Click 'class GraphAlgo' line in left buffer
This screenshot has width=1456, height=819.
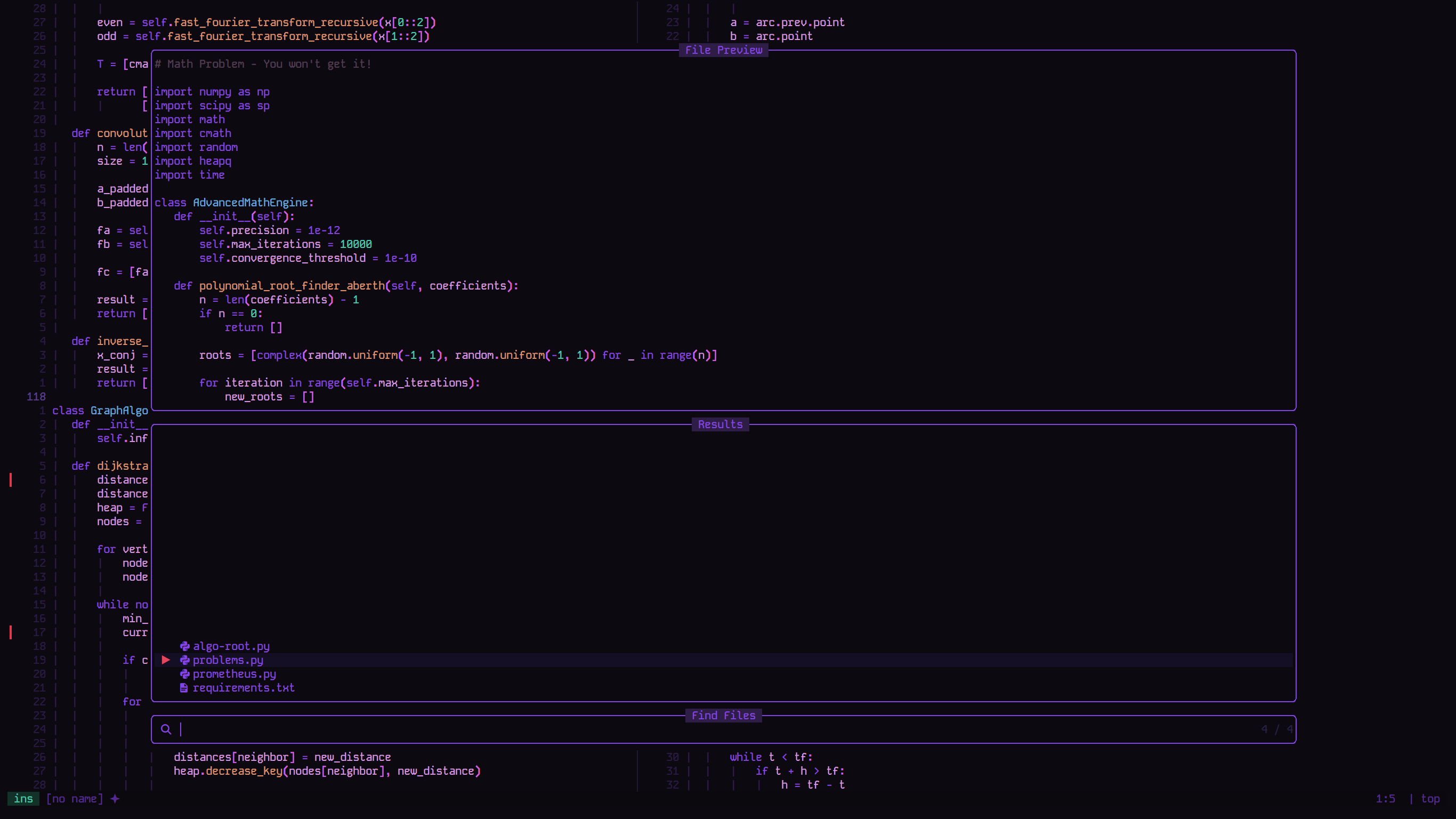100,411
